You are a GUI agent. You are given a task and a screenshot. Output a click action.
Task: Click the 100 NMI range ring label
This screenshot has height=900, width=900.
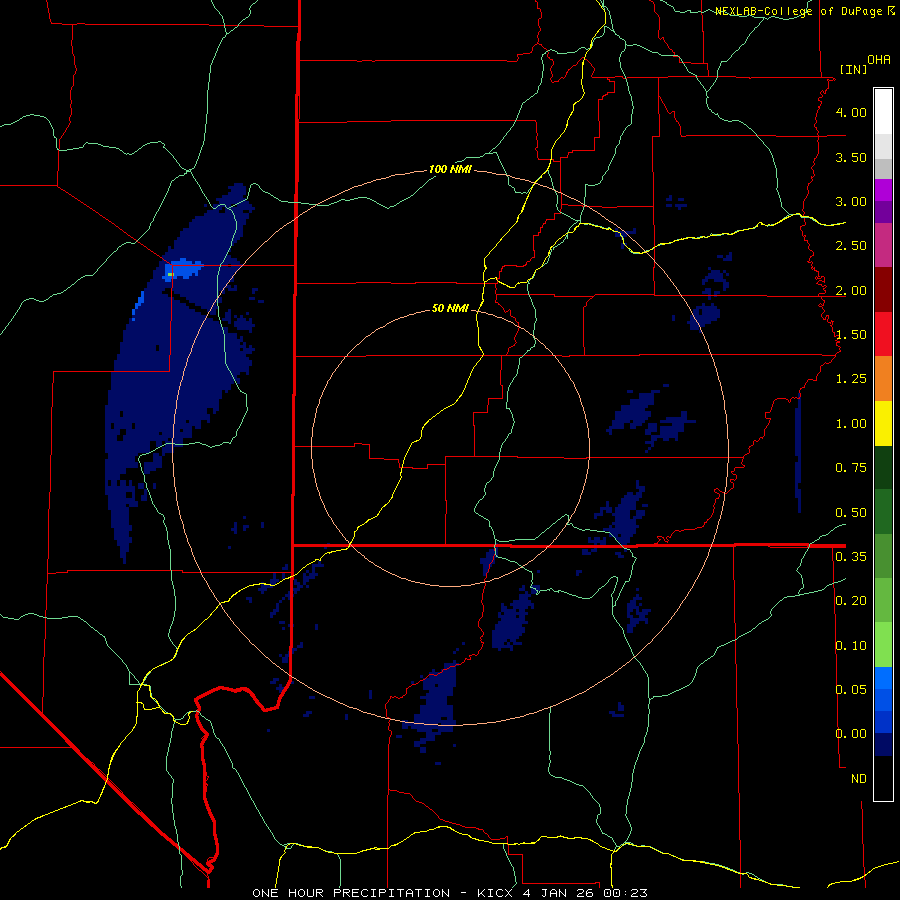coord(449,169)
